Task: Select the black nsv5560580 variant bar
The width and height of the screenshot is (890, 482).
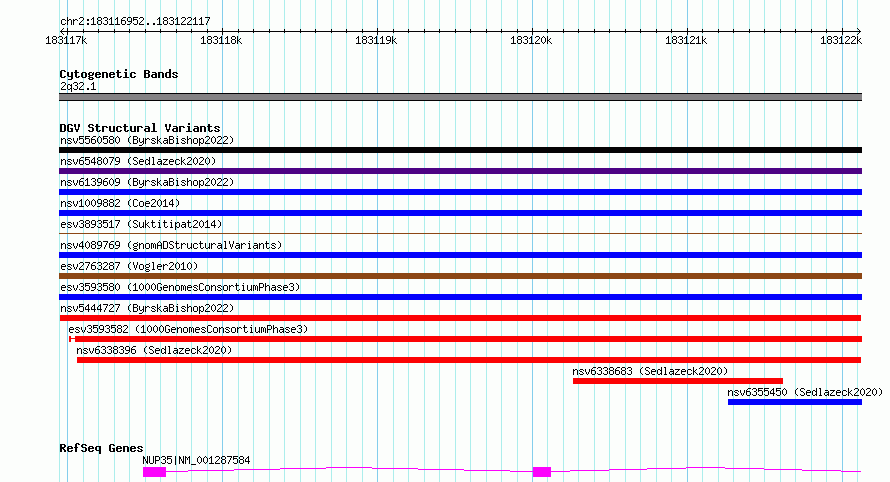Action: click(x=460, y=150)
